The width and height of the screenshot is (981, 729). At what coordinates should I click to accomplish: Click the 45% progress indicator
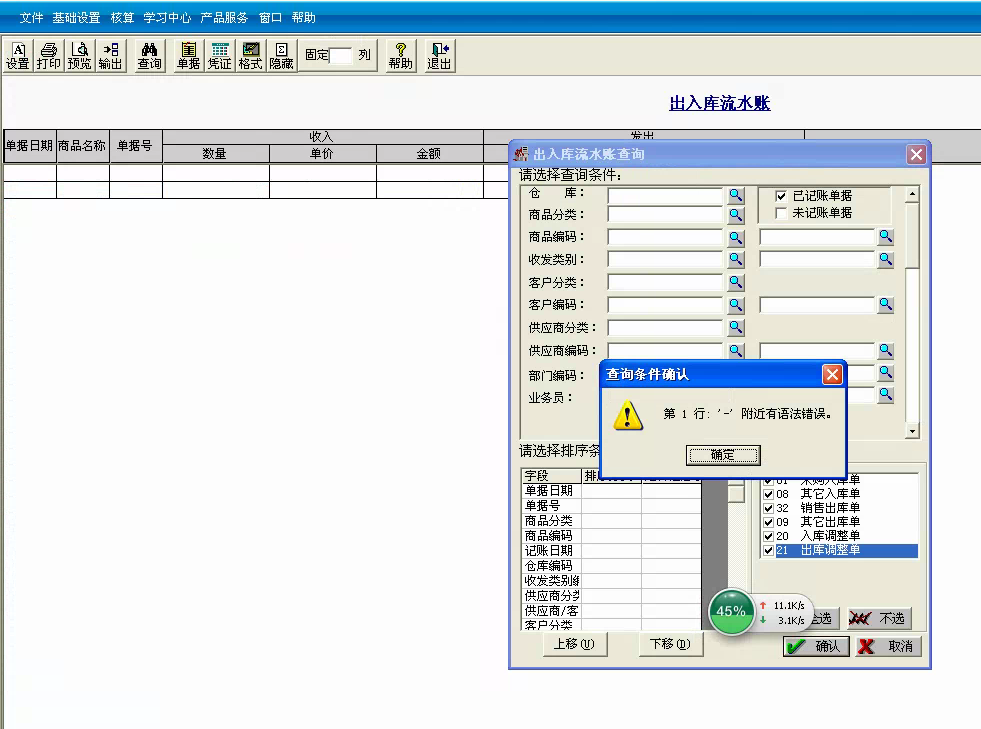tap(731, 612)
